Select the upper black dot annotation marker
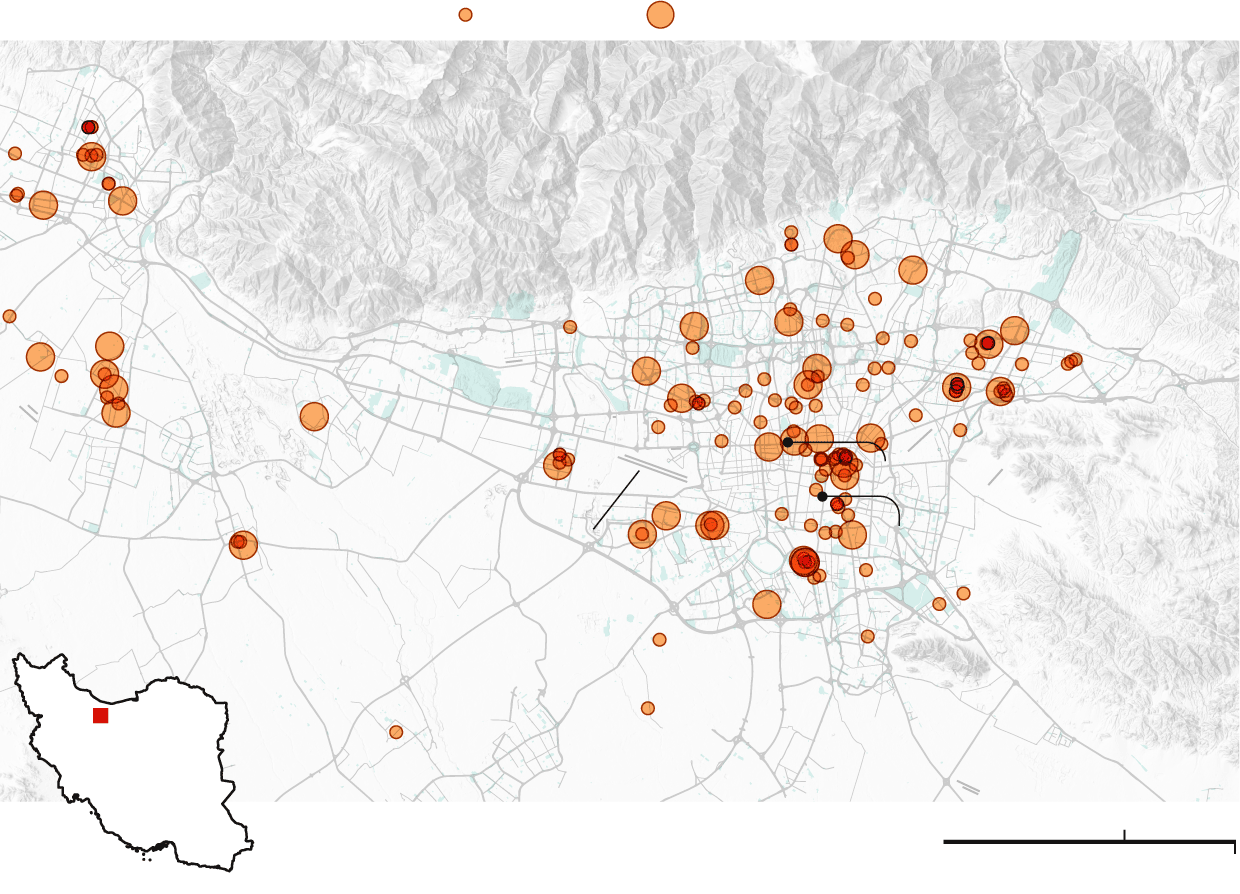This screenshot has width=1240, height=894. 788,442
